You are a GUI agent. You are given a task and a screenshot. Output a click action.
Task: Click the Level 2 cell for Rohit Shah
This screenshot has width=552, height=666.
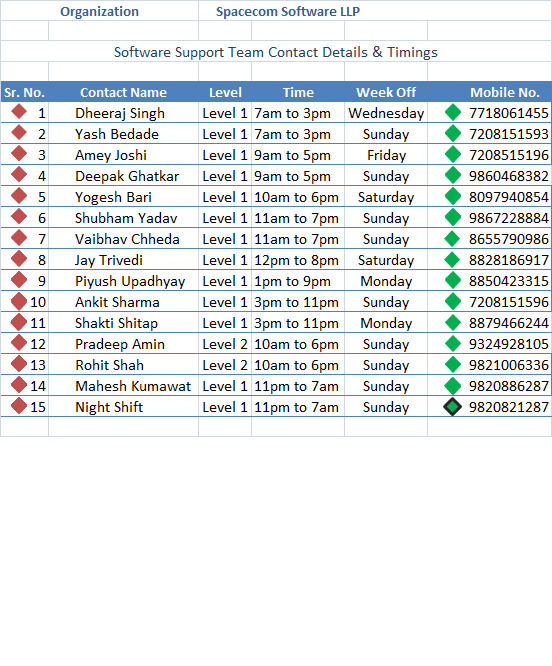225,365
